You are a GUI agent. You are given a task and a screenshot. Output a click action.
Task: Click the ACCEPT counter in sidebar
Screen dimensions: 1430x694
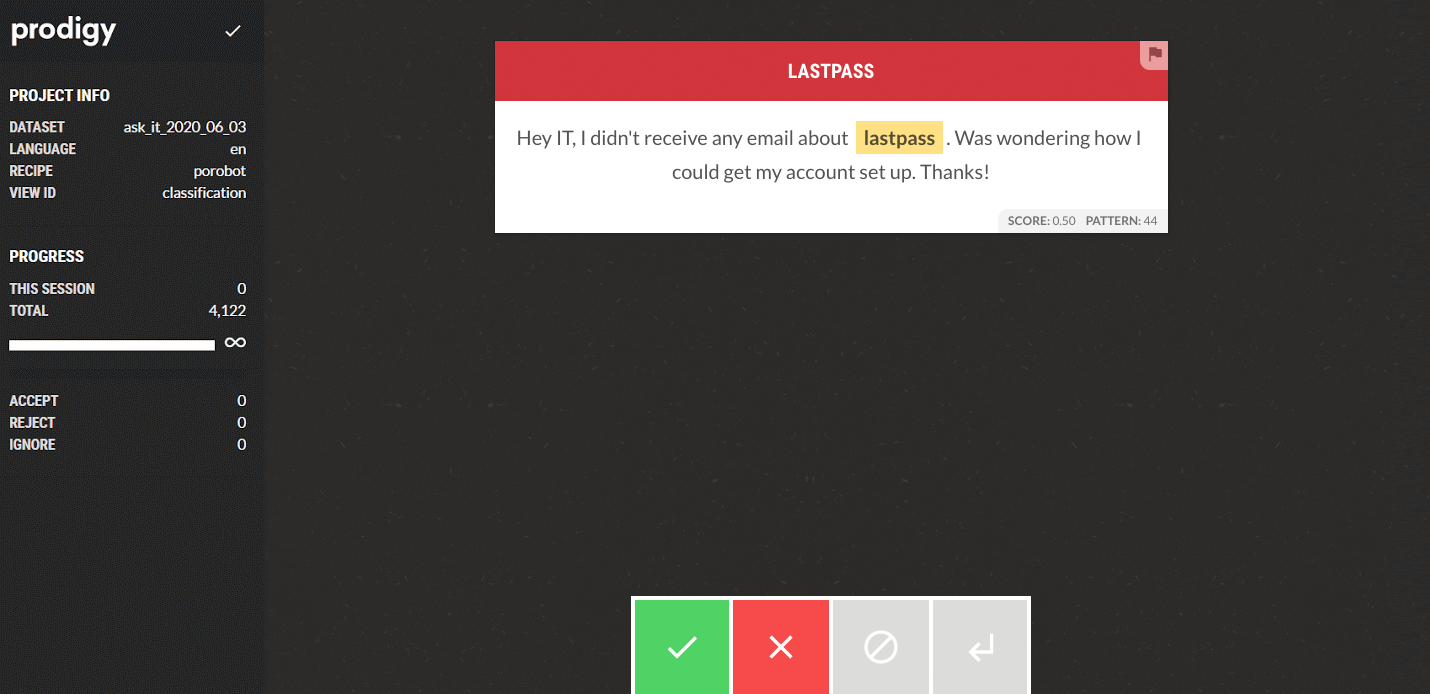[x=32, y=401]
